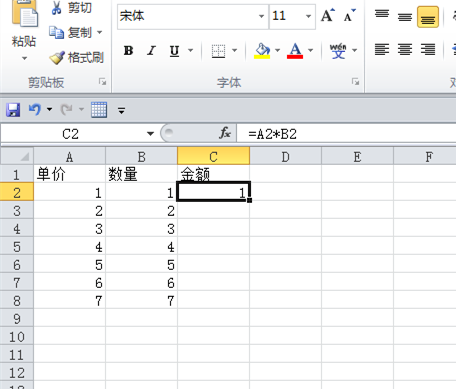Click the Format Painter (格式刷) brush icon
The height and width of the screenshot is (389, 456).
(x=57, y=58)
